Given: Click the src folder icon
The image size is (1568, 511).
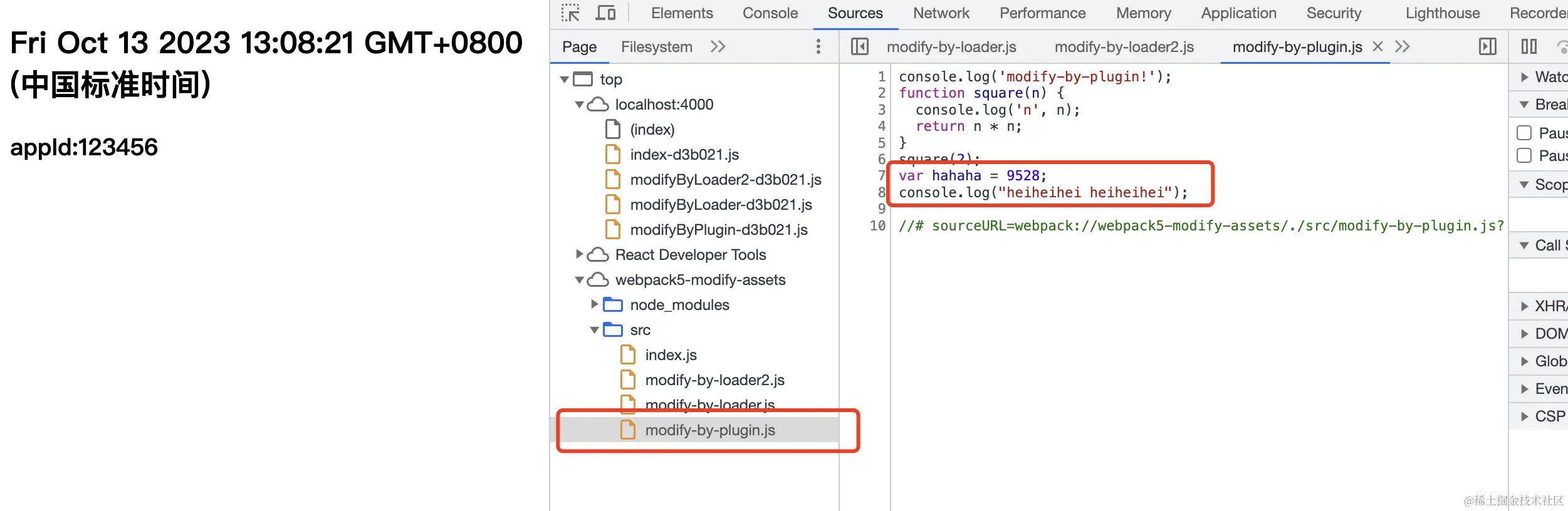Looking at the screenshot, I should [613, 330].
